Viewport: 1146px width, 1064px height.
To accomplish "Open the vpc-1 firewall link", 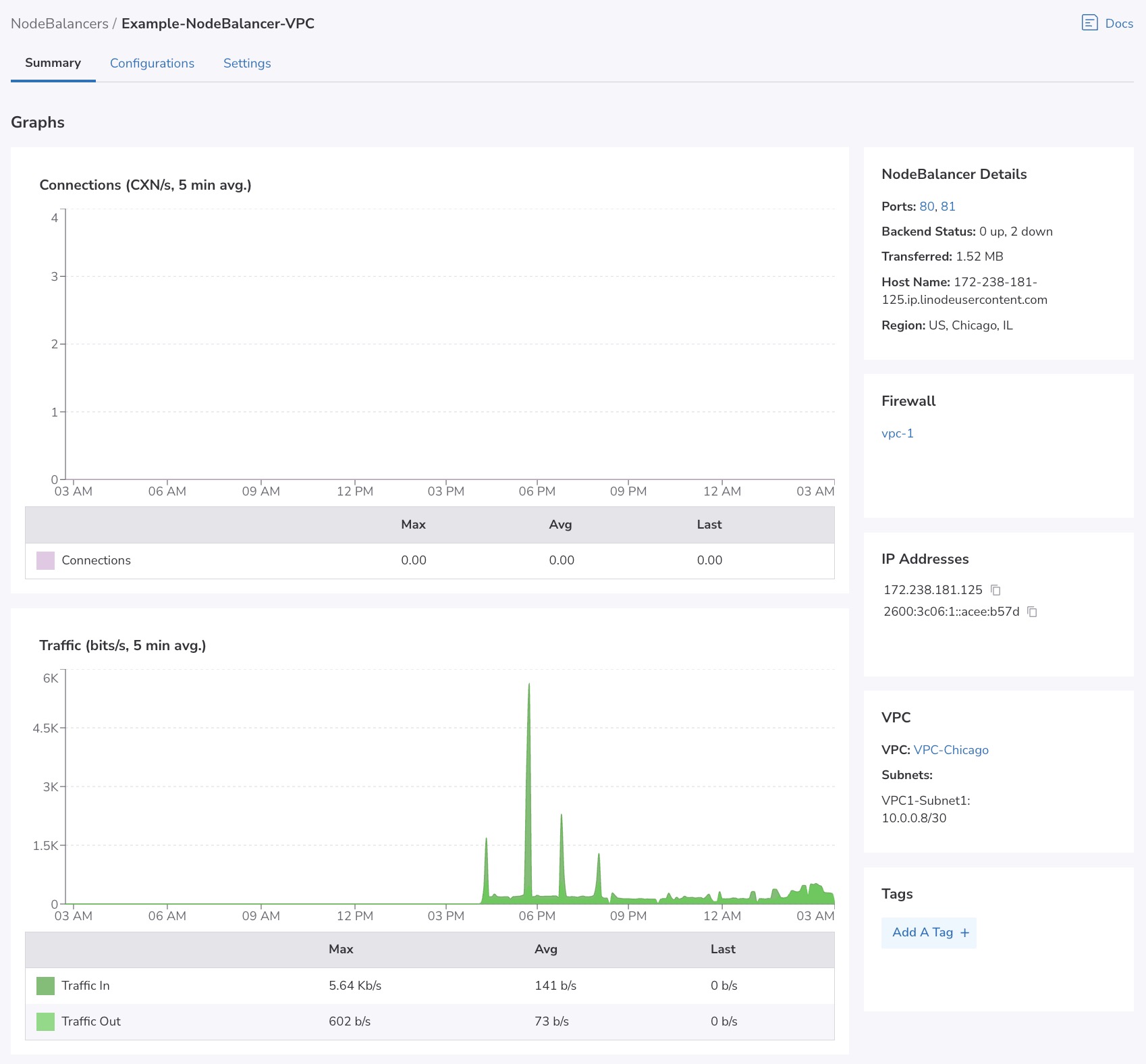I will 897,433.
